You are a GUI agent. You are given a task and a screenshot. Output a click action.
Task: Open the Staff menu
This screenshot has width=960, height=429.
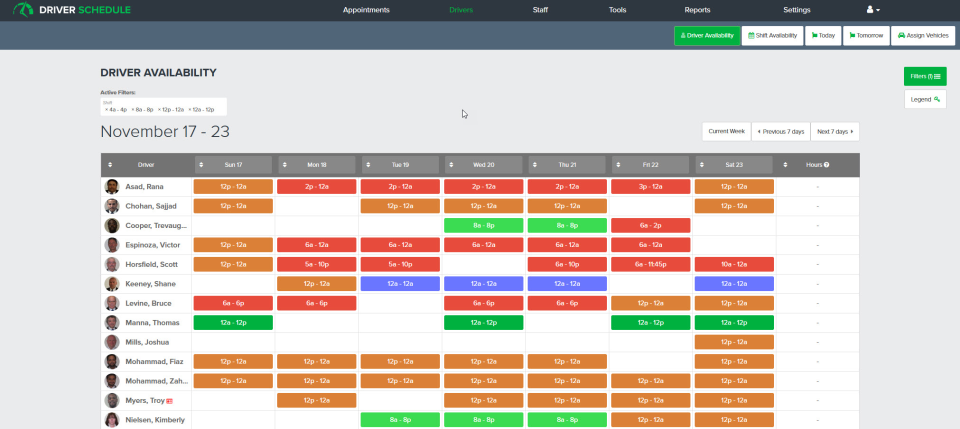tap(540, 10)
